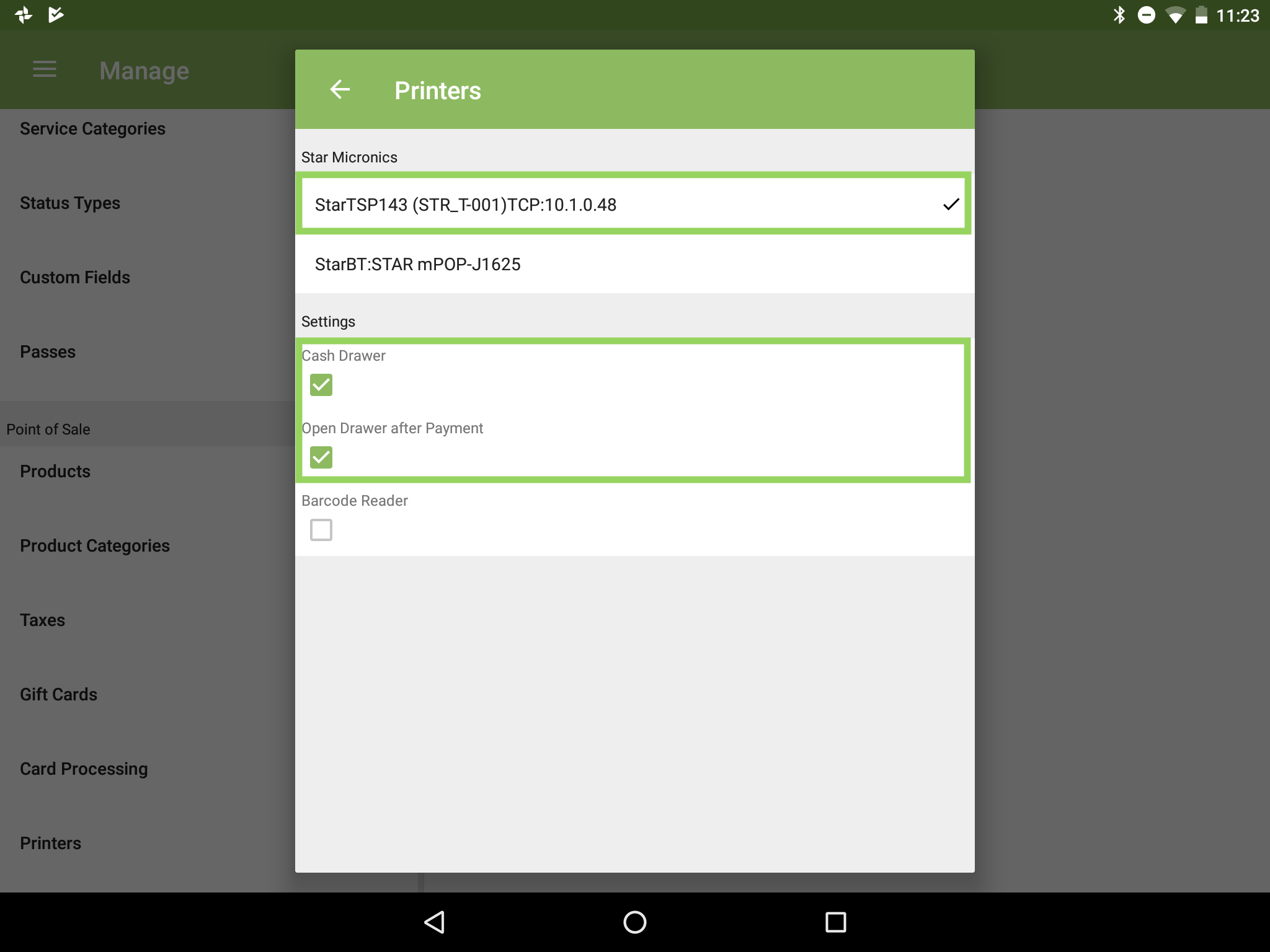Select the StarBT:STAR mPOP-J1625 printer
This screenshot has height=952, width=1270.
point(418,265)
